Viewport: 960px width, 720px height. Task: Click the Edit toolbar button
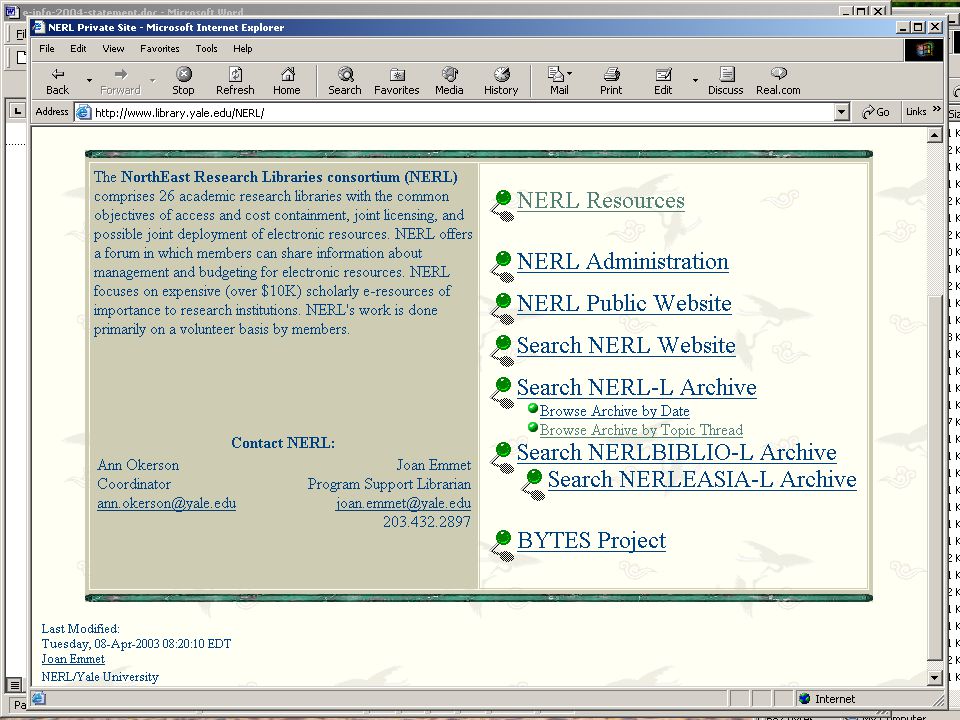(663, 81)
